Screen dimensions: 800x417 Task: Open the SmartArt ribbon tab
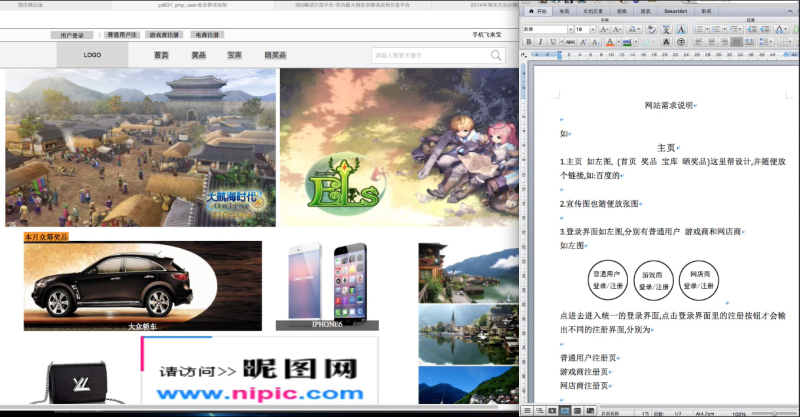676,11
